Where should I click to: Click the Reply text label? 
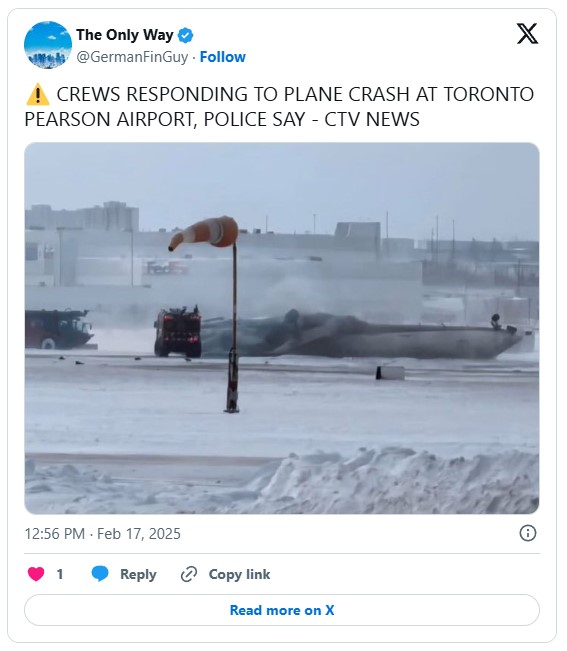pos(138,574)
